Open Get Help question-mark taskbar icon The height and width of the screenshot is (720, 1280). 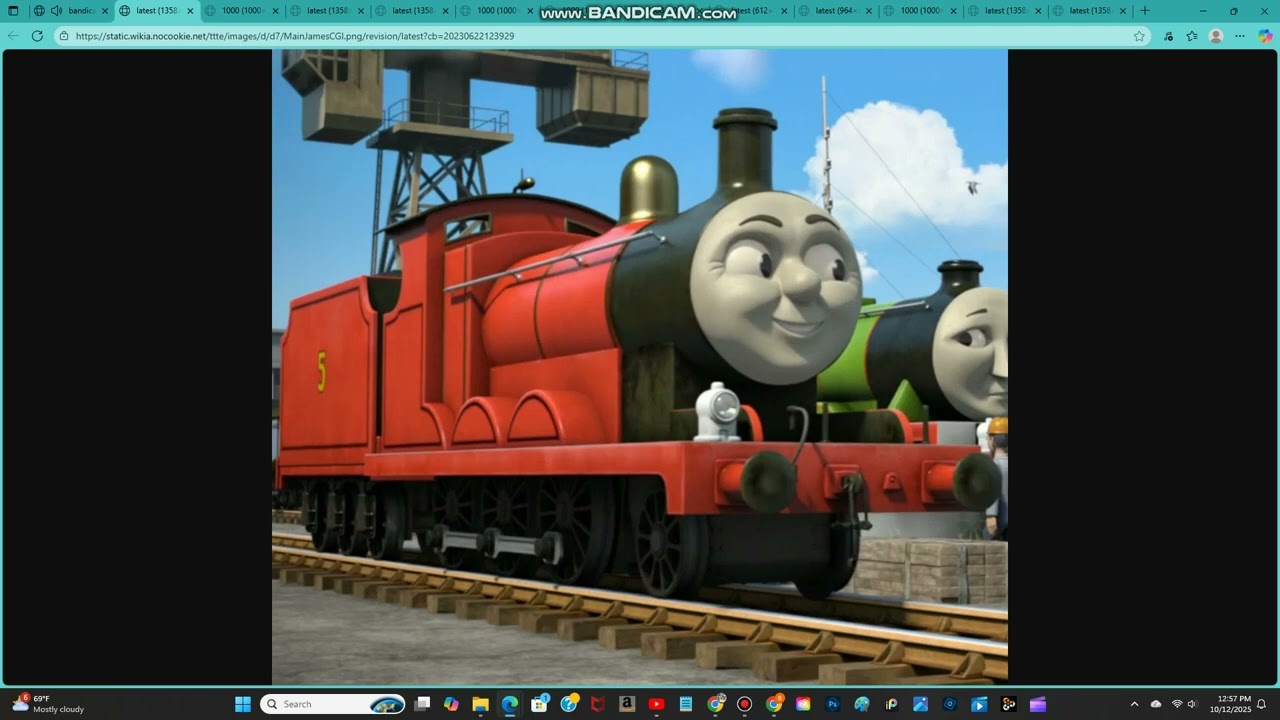tap(568, 704)
